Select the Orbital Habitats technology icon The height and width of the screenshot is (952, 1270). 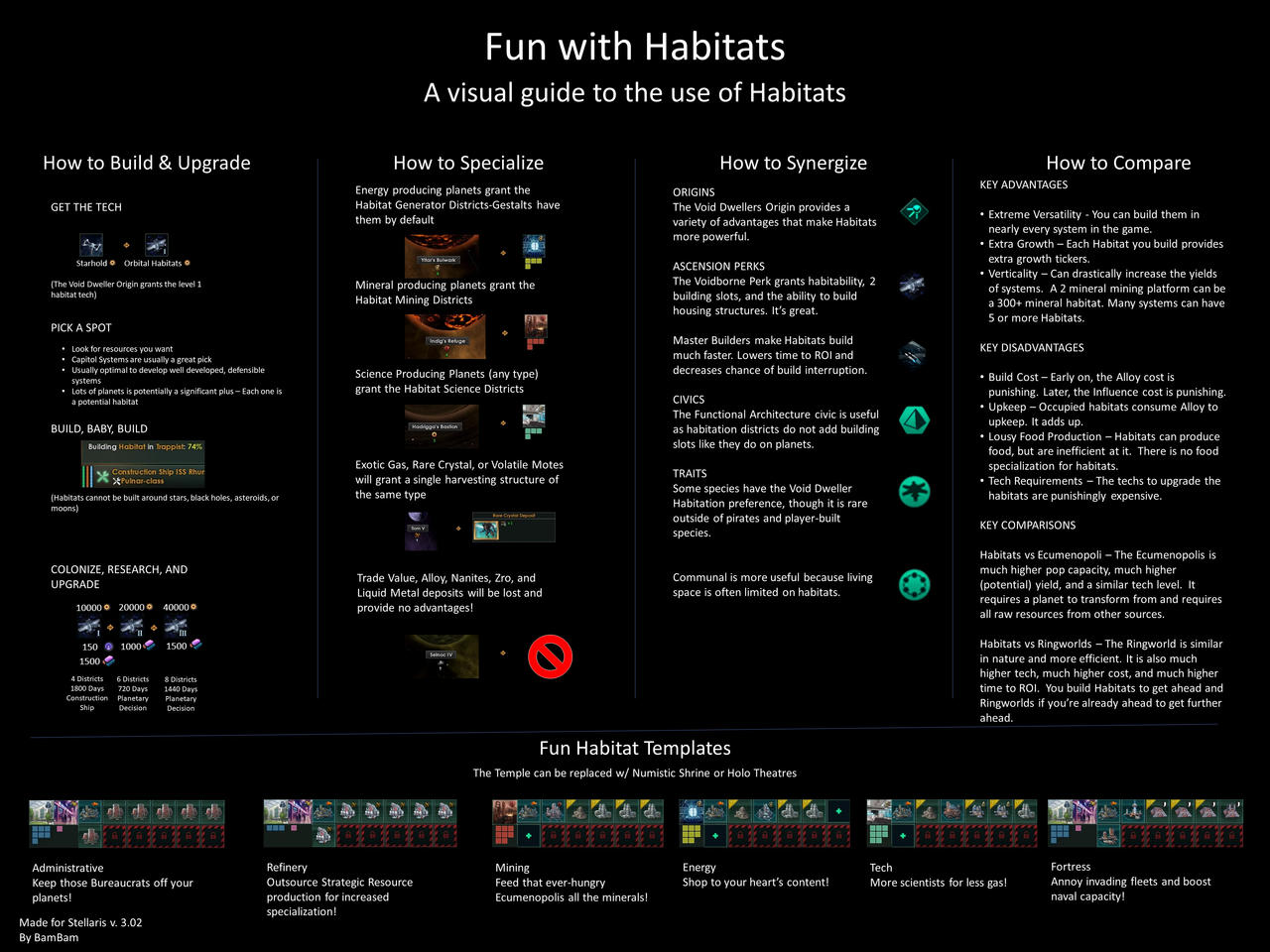pyautogui.click(x=155, y=244)
